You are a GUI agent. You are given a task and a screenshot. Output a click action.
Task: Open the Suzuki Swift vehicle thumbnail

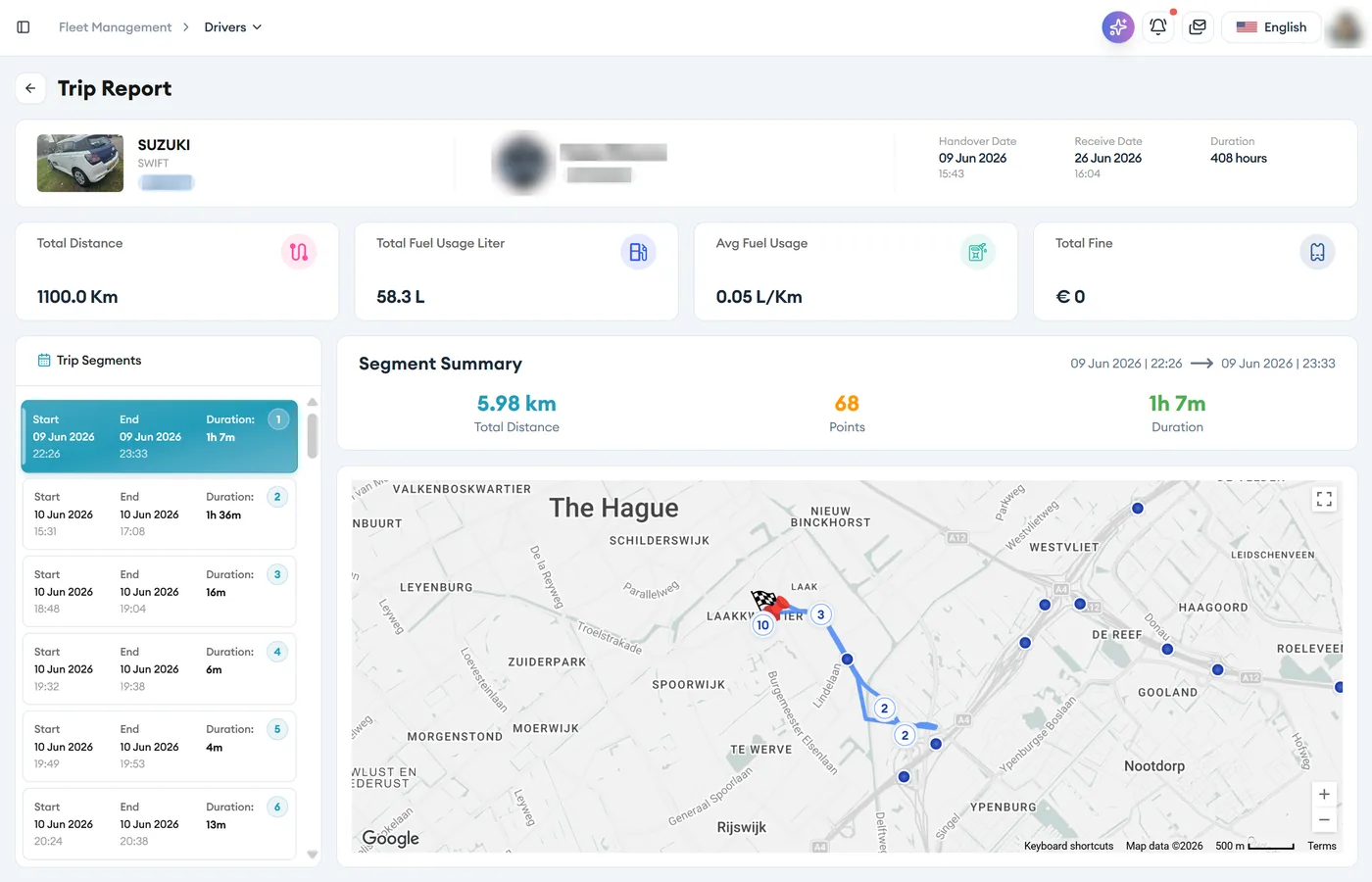click(80, 163)
